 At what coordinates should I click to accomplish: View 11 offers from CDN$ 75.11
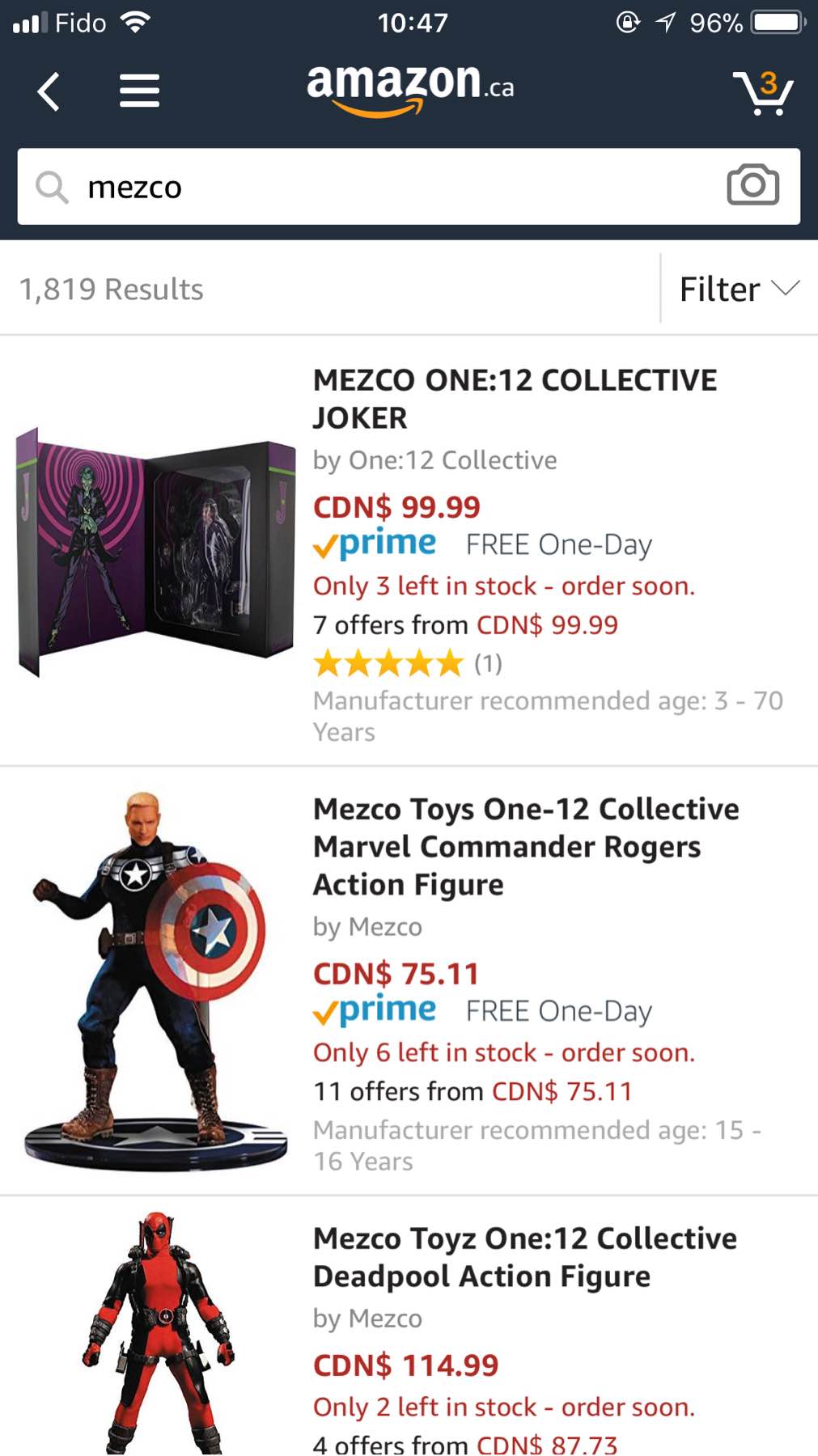473,1091
